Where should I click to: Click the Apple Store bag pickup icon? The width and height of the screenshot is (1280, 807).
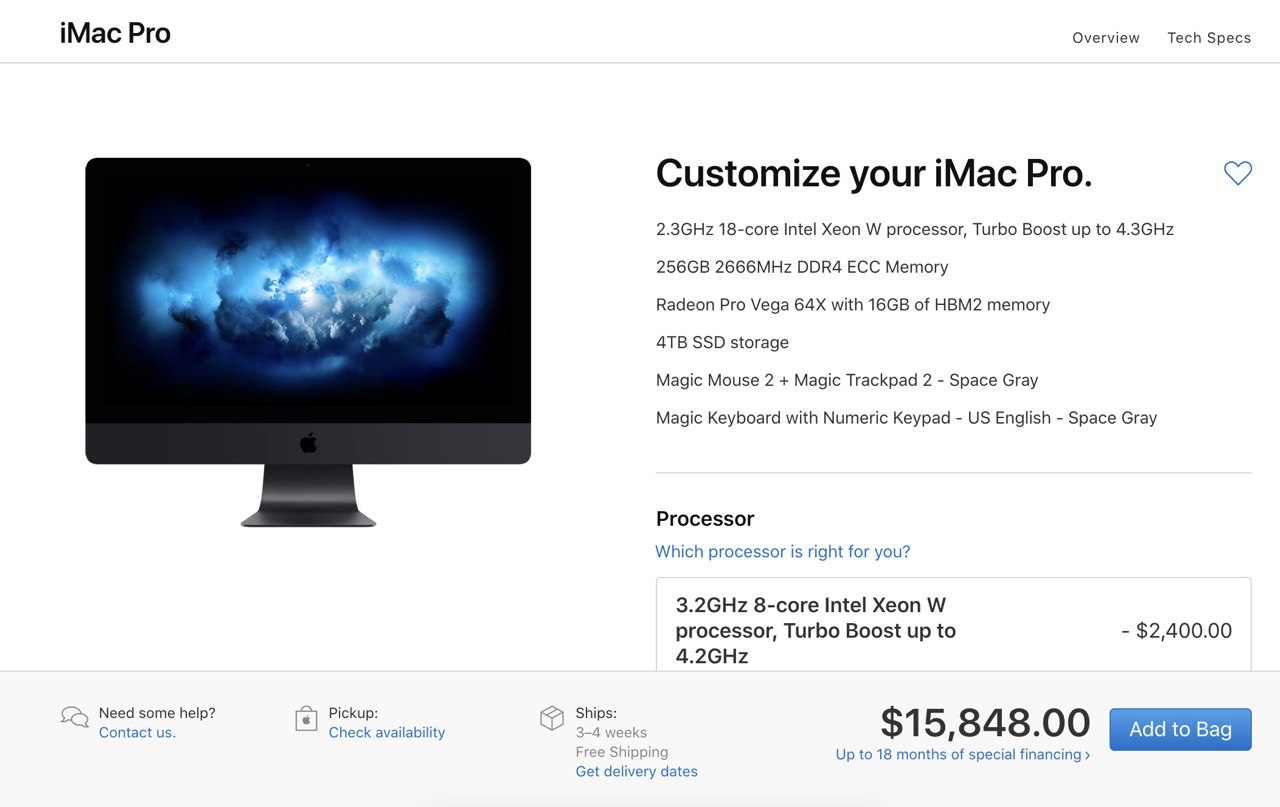click(306, 718)
